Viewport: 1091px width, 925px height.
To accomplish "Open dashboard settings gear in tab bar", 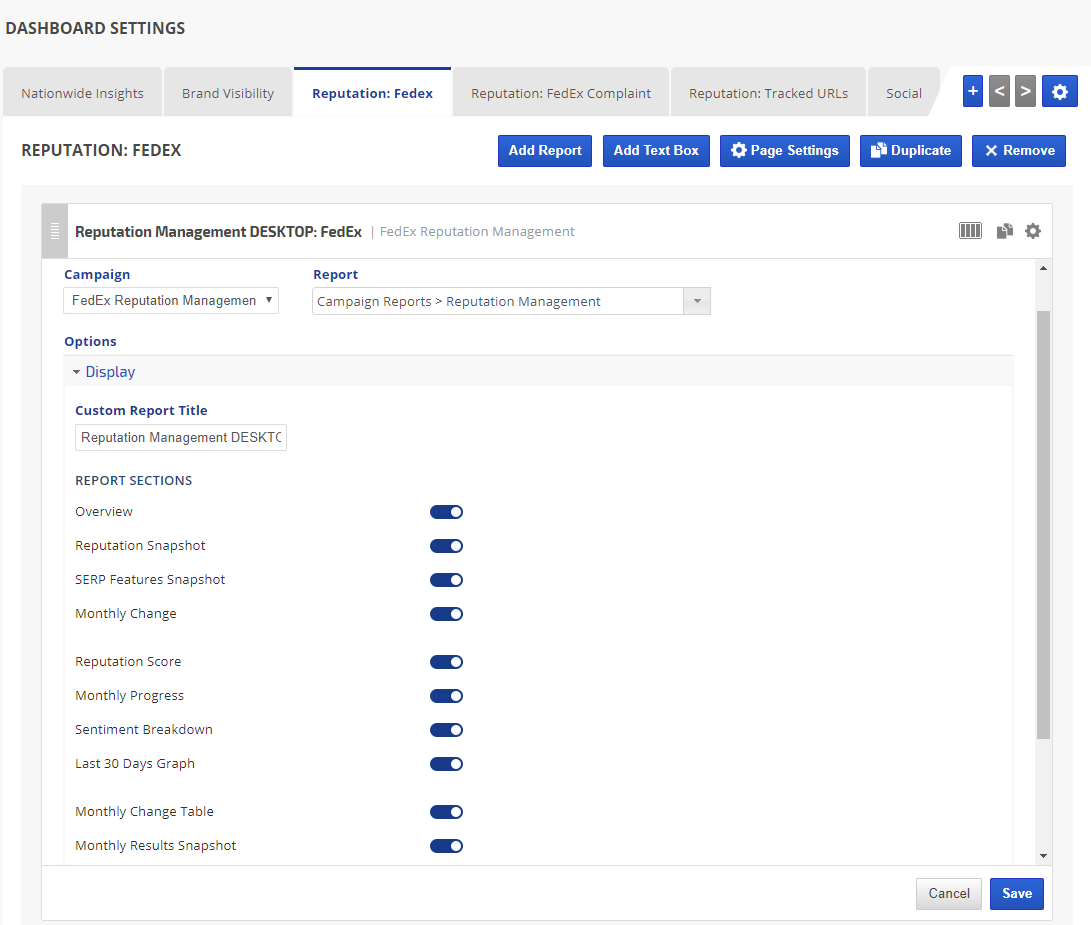I will (1059, 91).
